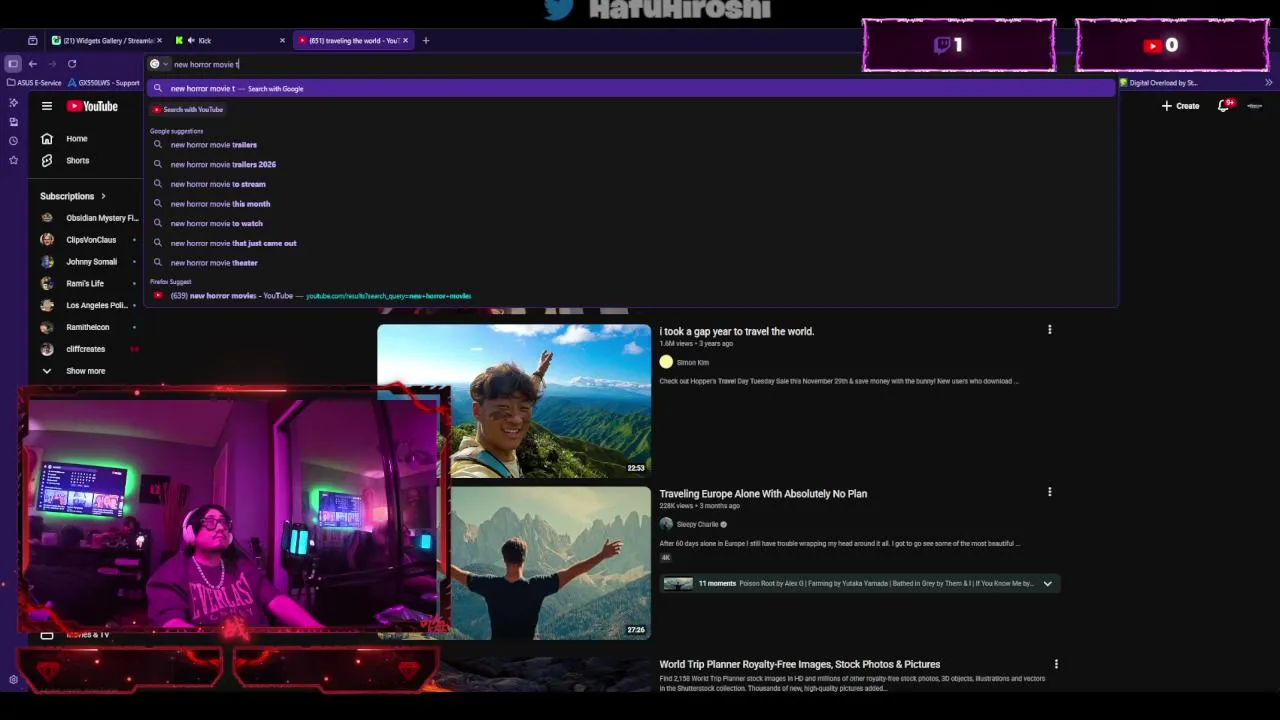Open the sidebar settings gear icon
The height and width of the screenshot is (720, 1280).
(13, 680)
